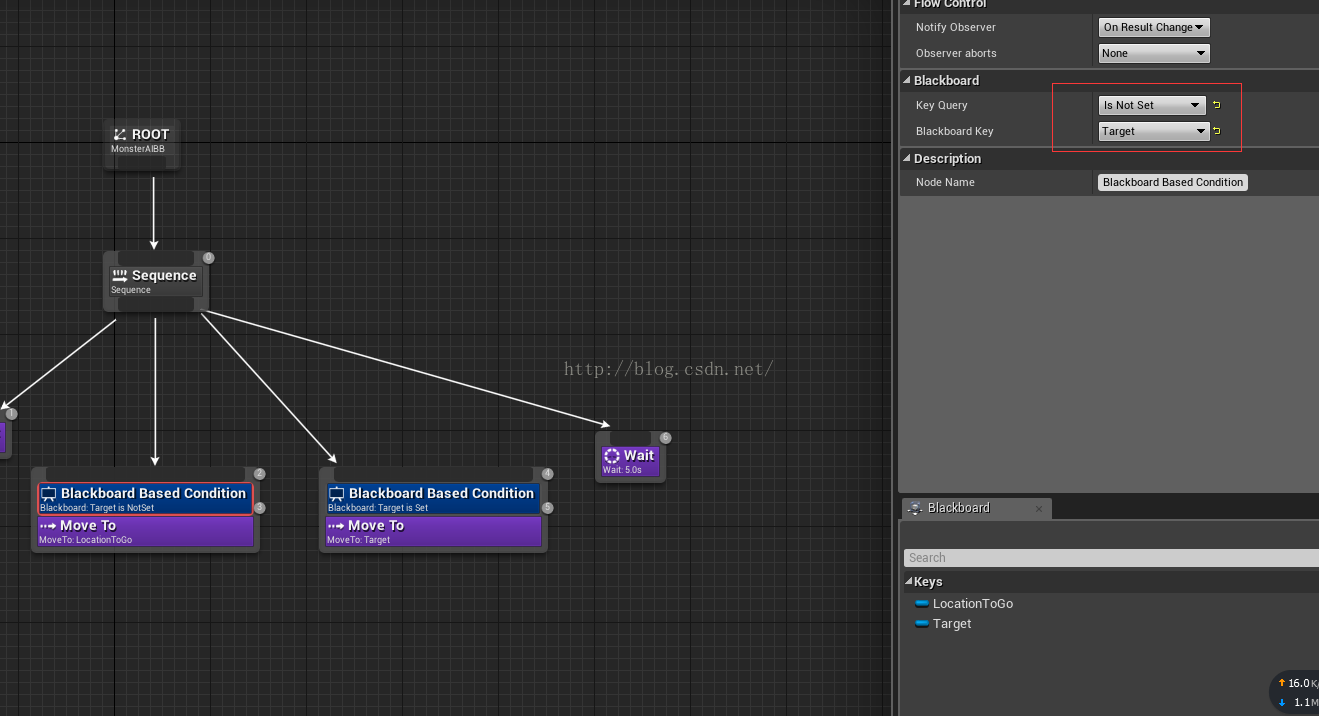Image resolution: width=1319 pixels, height=716 pixels.
Task: Select the Sequence composite node icon
Action: pyautogui.click(x=120, y=275)
